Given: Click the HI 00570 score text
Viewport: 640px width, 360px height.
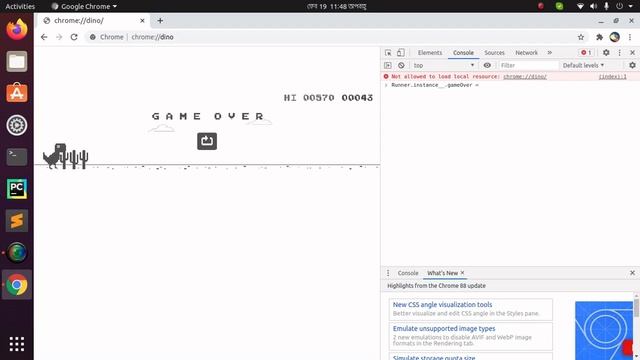Looking at the screenshot, I should [x=309, y=98].
